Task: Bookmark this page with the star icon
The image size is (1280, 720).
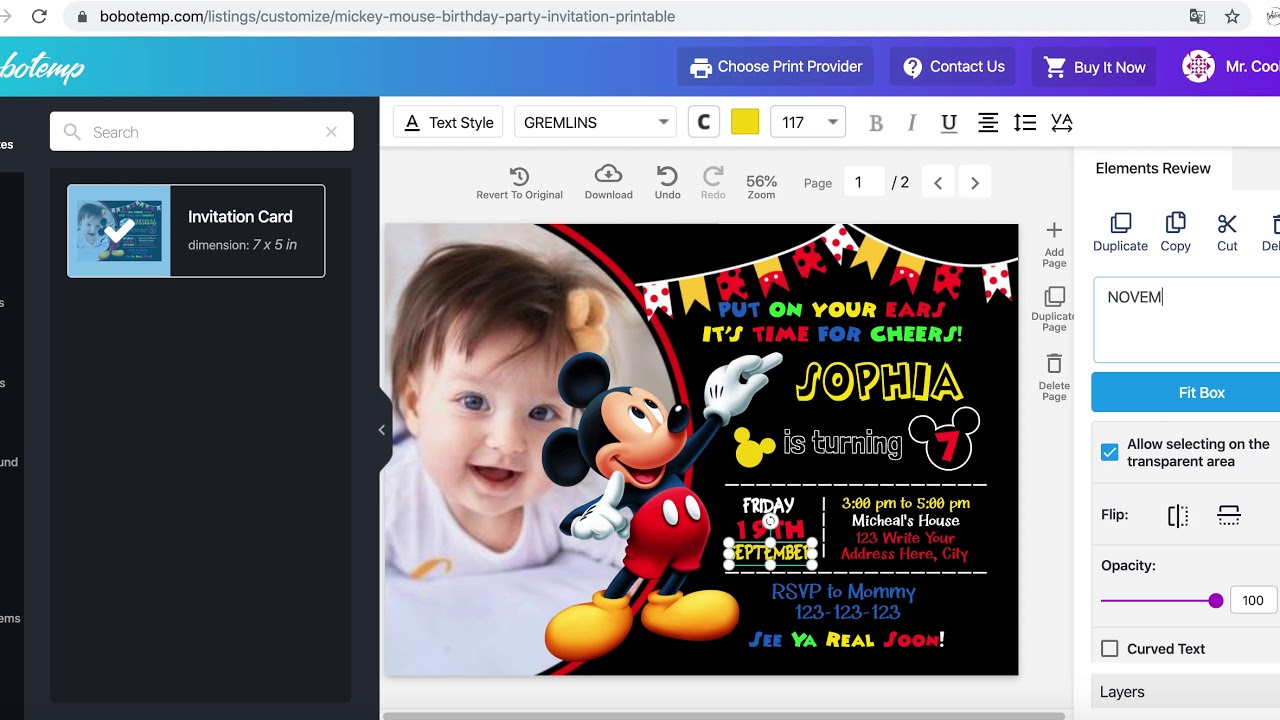Action: (x=1232, y=16)
